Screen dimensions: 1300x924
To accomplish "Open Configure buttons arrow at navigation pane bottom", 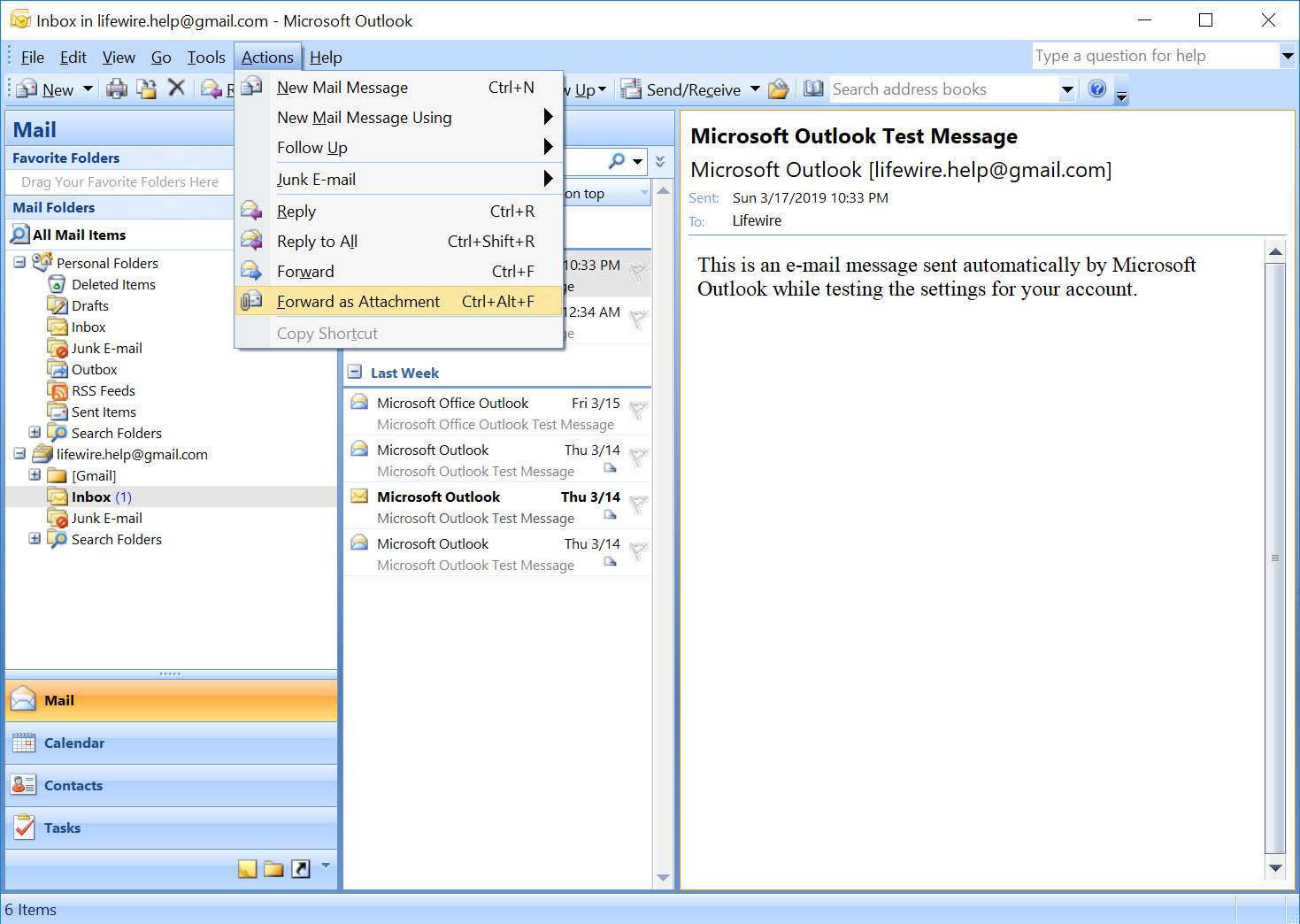I will (x=326, y=866).
